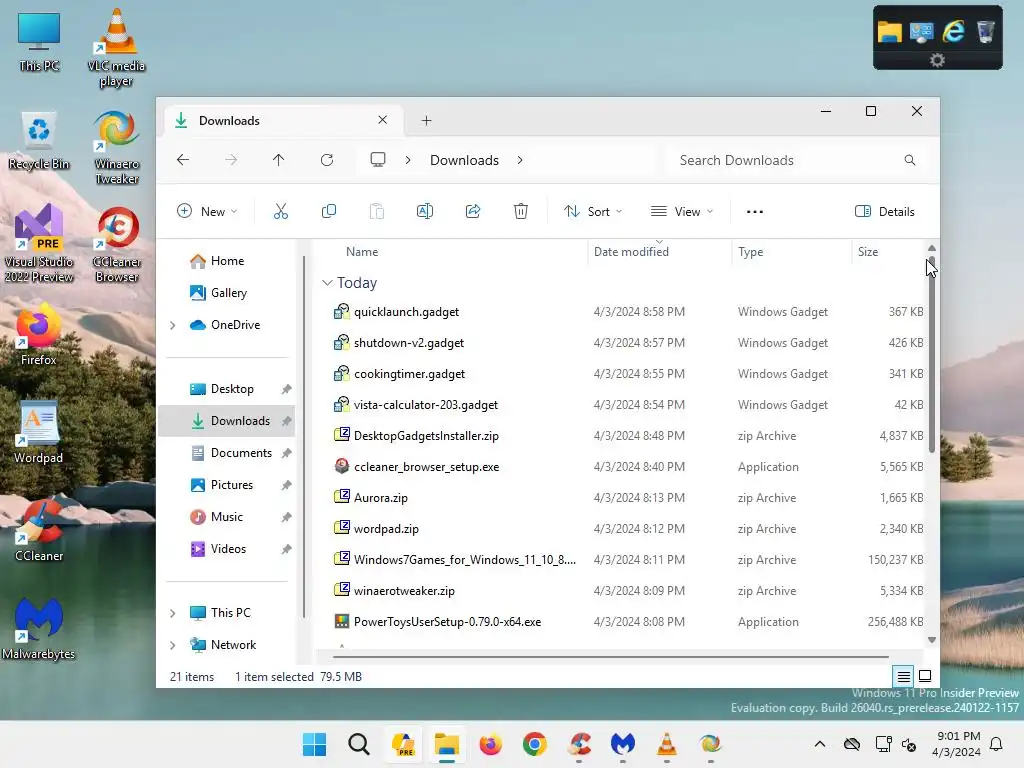This screenshot has height=768, width=1024.
Task: Refresh the Downloads folder view
Action: point(327,160)
